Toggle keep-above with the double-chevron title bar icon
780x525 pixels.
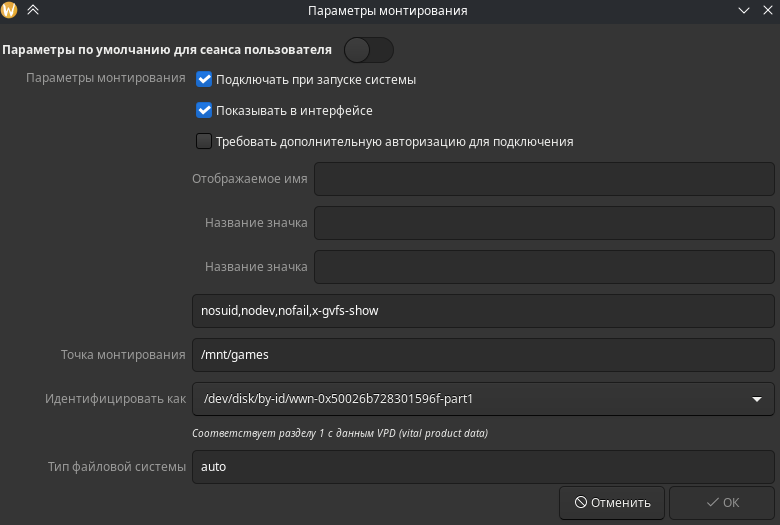tap(33, 11)
